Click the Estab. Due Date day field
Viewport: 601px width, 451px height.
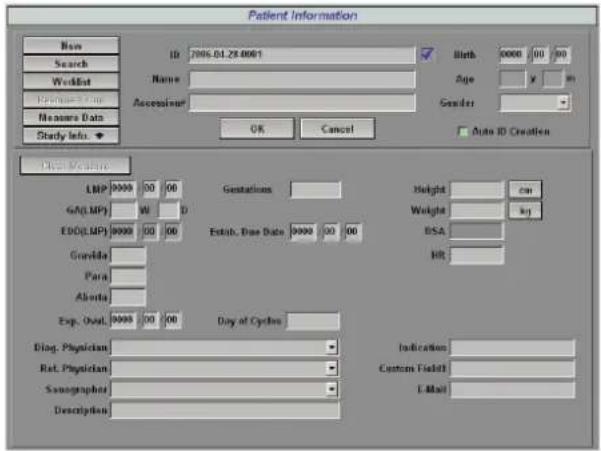point(353,232)
